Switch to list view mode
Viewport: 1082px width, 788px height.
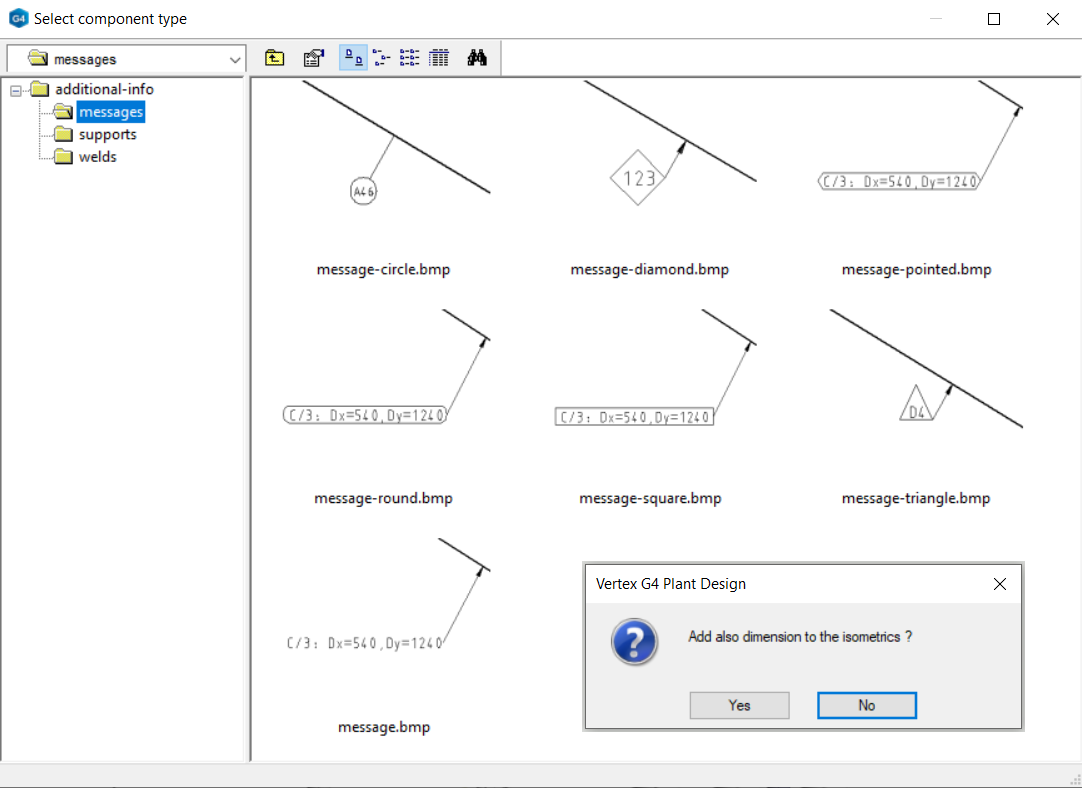click(409, 58)
